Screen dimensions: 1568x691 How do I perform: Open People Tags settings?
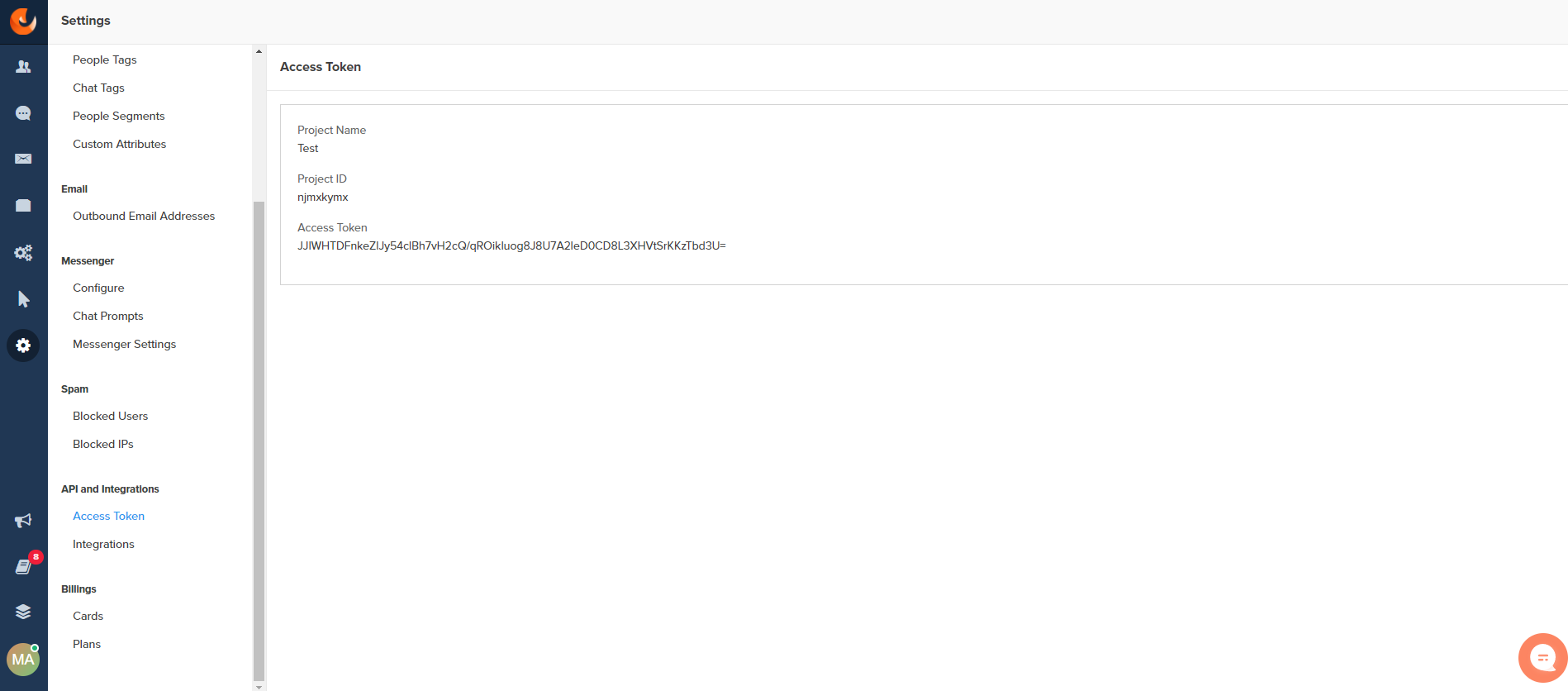click(105, 60)
